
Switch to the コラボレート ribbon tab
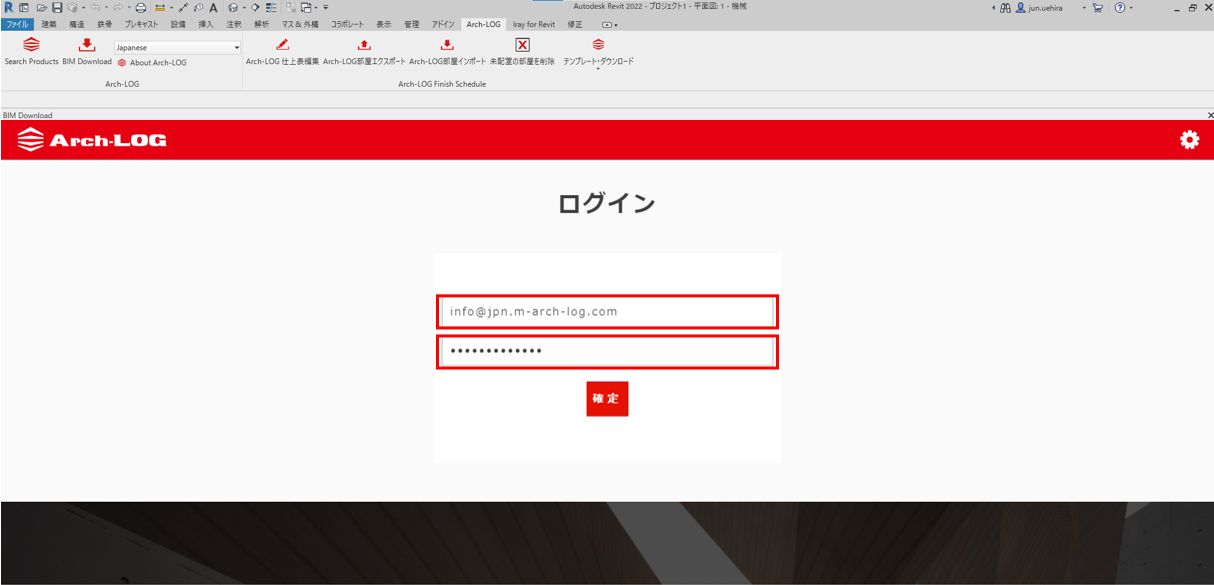(x=348, y=24)
